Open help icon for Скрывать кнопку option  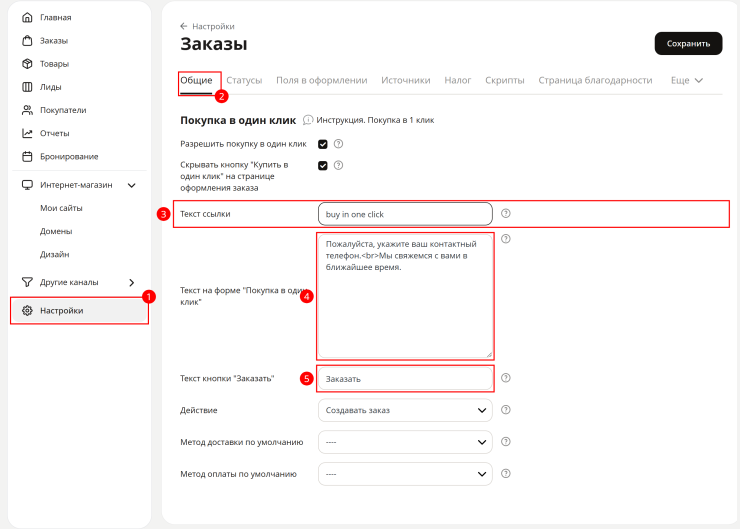tap(338, 165)
